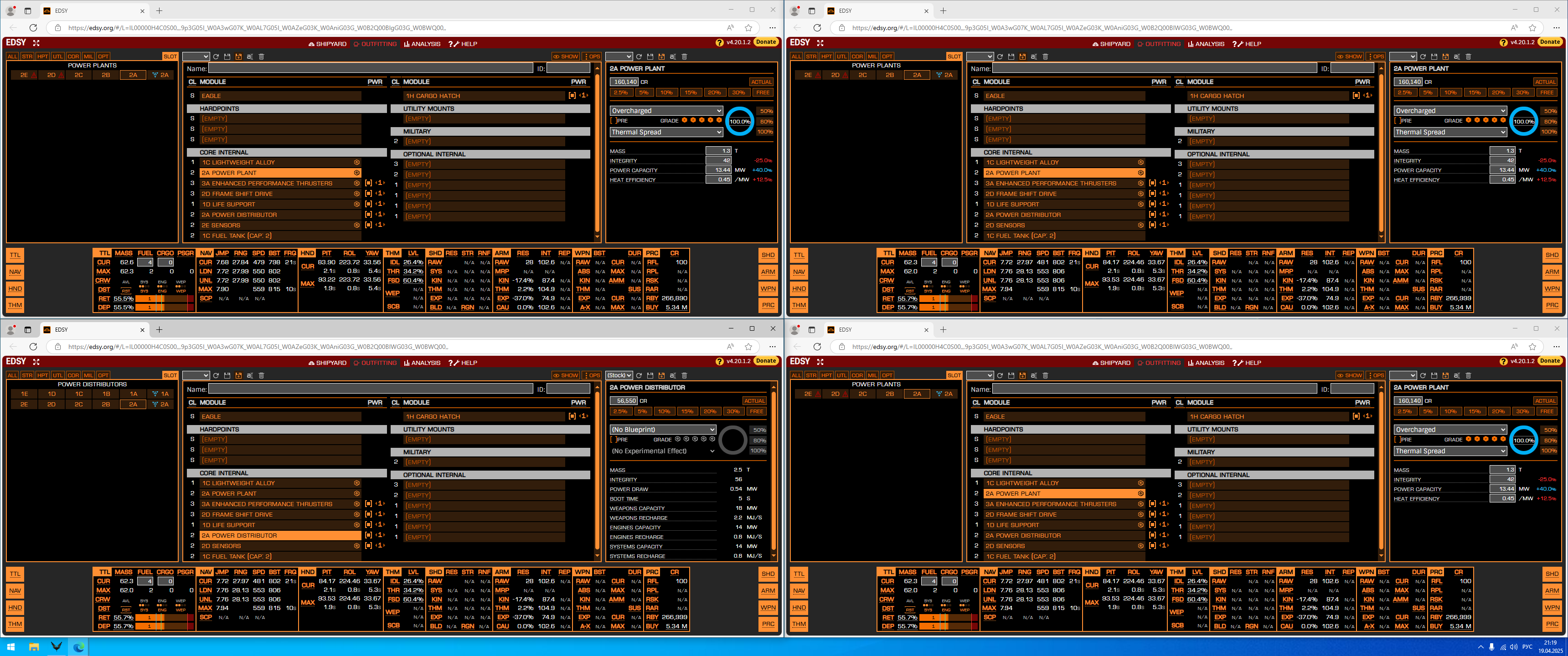Open Microsoft Edge from the Windows taskbar

[78, 647]
